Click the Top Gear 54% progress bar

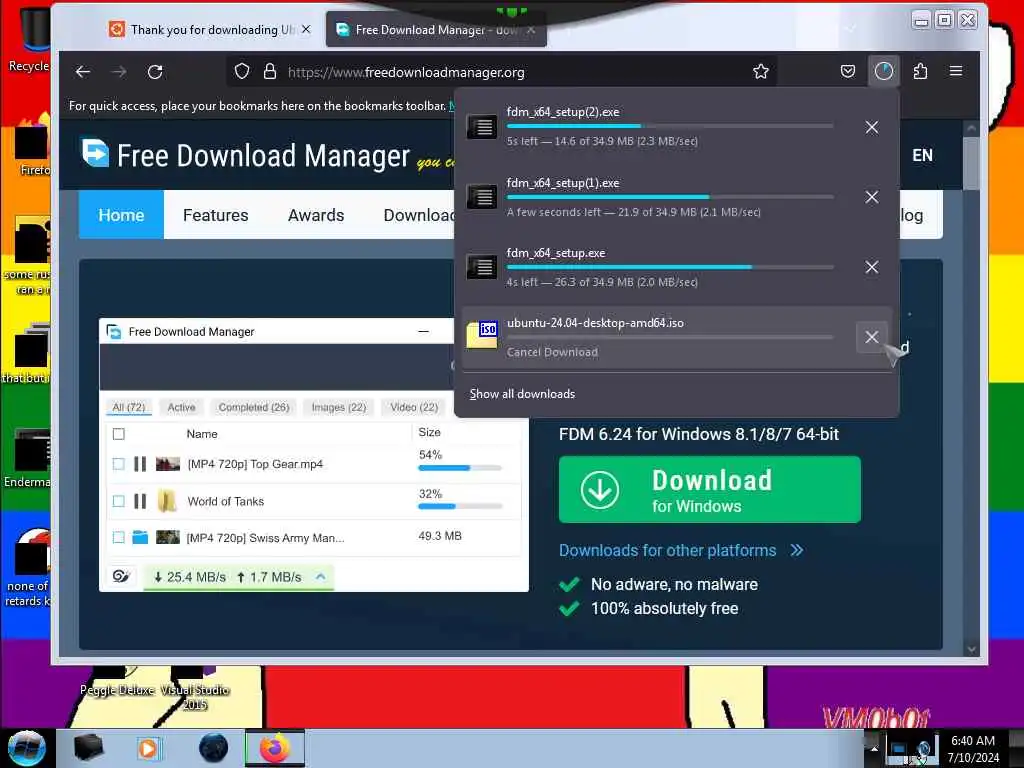tap(460, 468)
